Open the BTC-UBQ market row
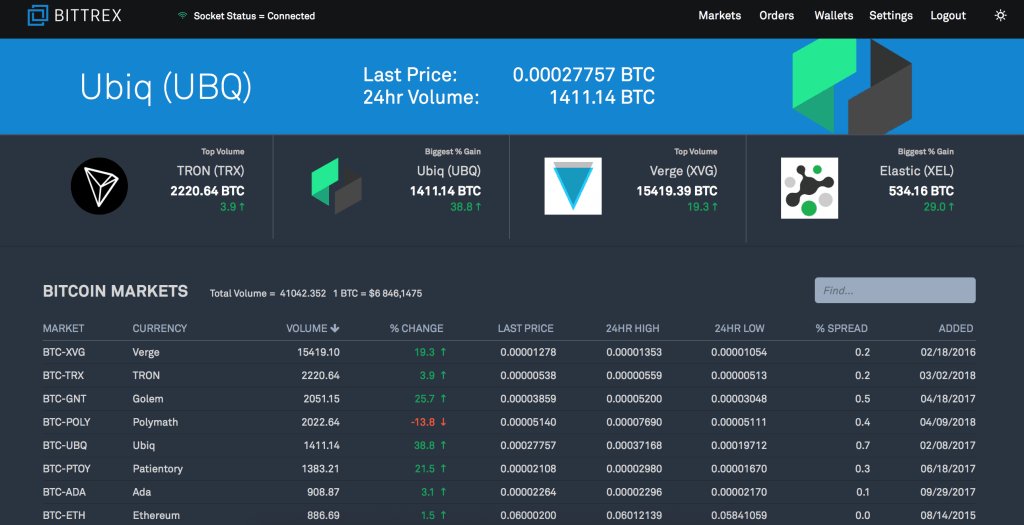Screen dimensions: 1024x525 (x=509, y=445)
